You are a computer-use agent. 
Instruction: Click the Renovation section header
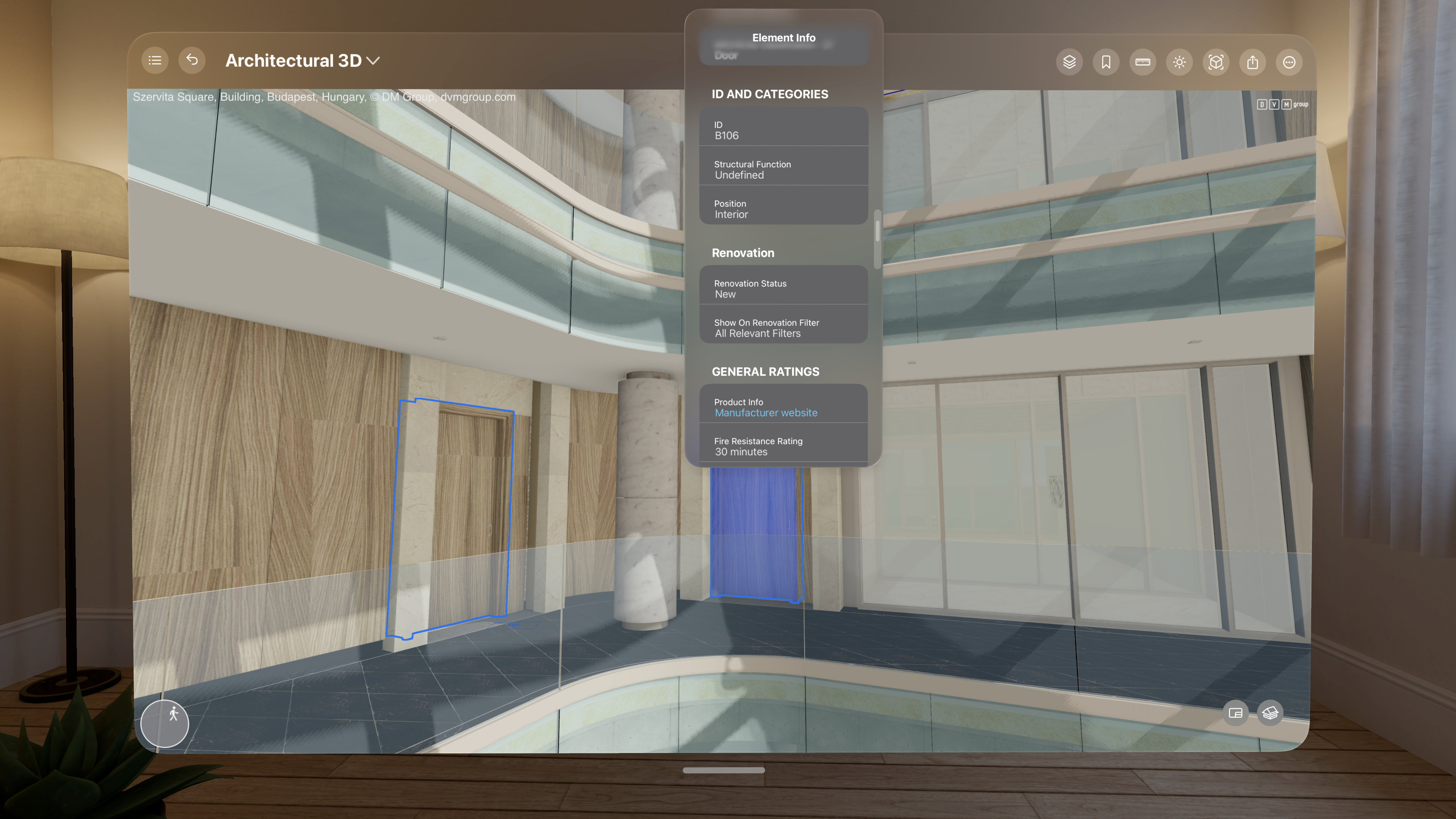pyautogui.click(x=743, y=253)
